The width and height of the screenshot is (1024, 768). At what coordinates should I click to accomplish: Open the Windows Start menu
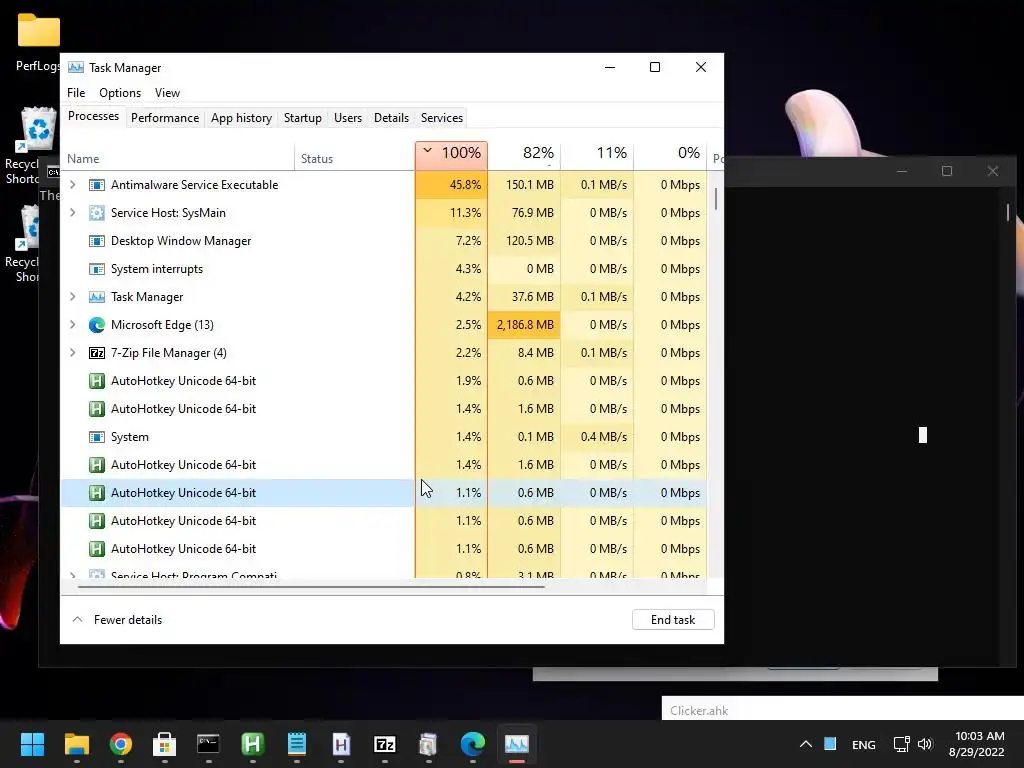tap(32, 744)
